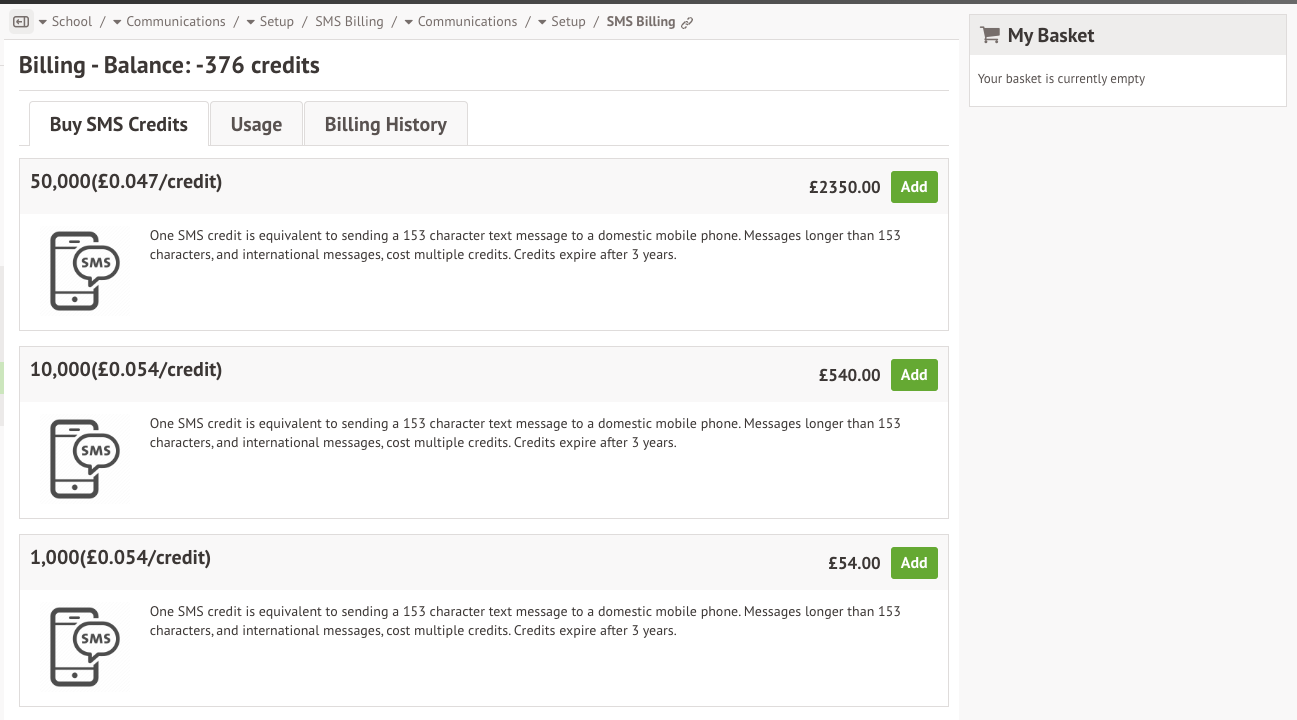Expand the School breadcrumb dropdown
The image size is (1297, 720).
[43, 22]
